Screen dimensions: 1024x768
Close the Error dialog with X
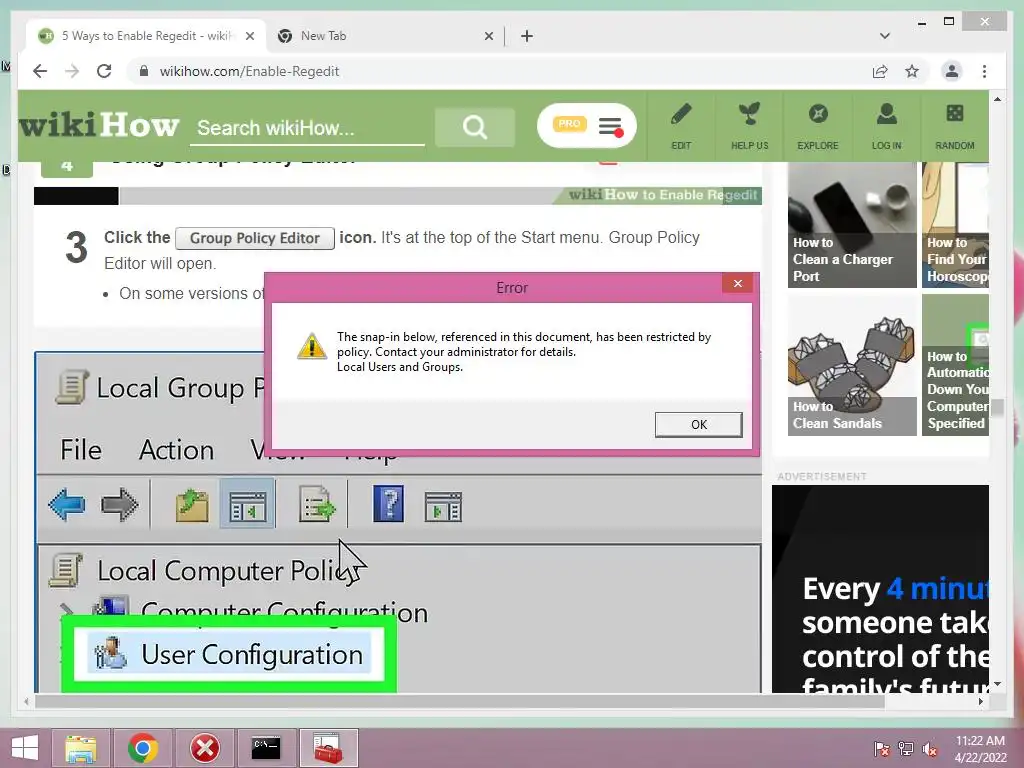point(738,283)
